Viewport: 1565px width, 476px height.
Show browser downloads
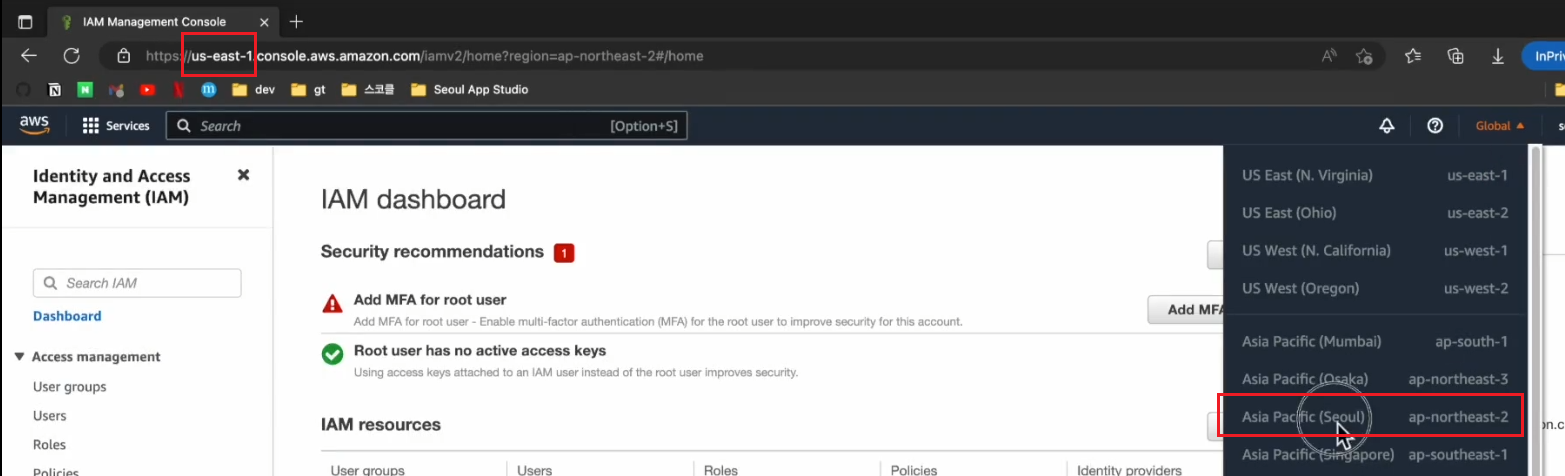(1498, 56)
